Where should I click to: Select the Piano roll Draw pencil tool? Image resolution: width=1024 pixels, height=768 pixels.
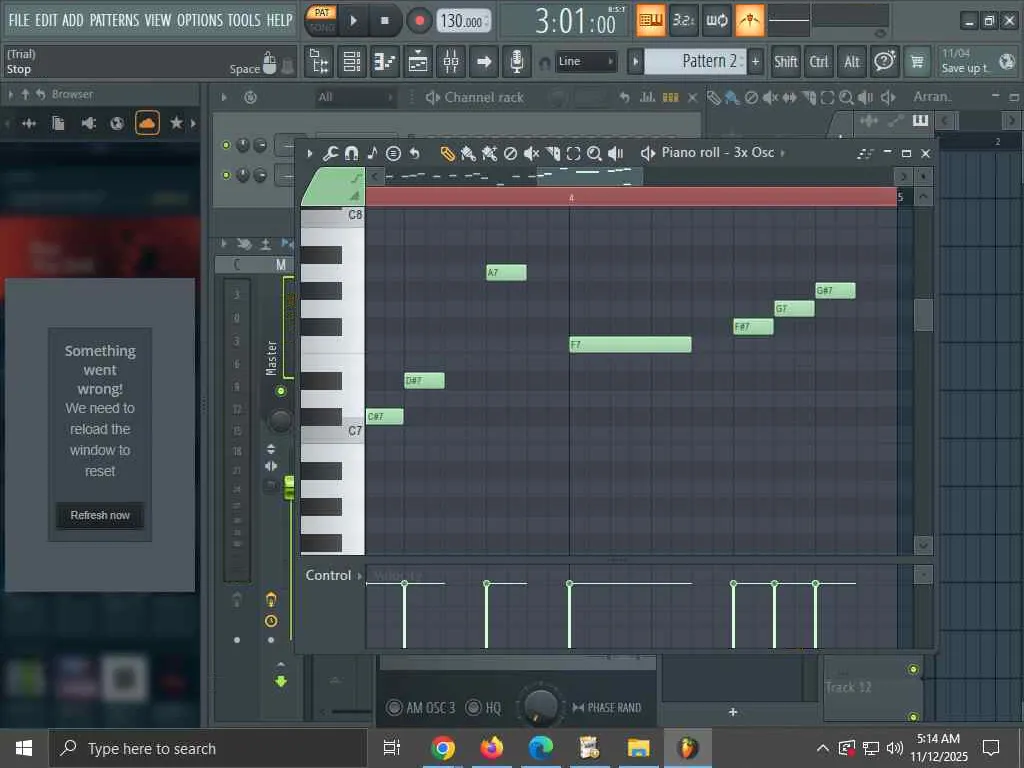pos(447,153)
